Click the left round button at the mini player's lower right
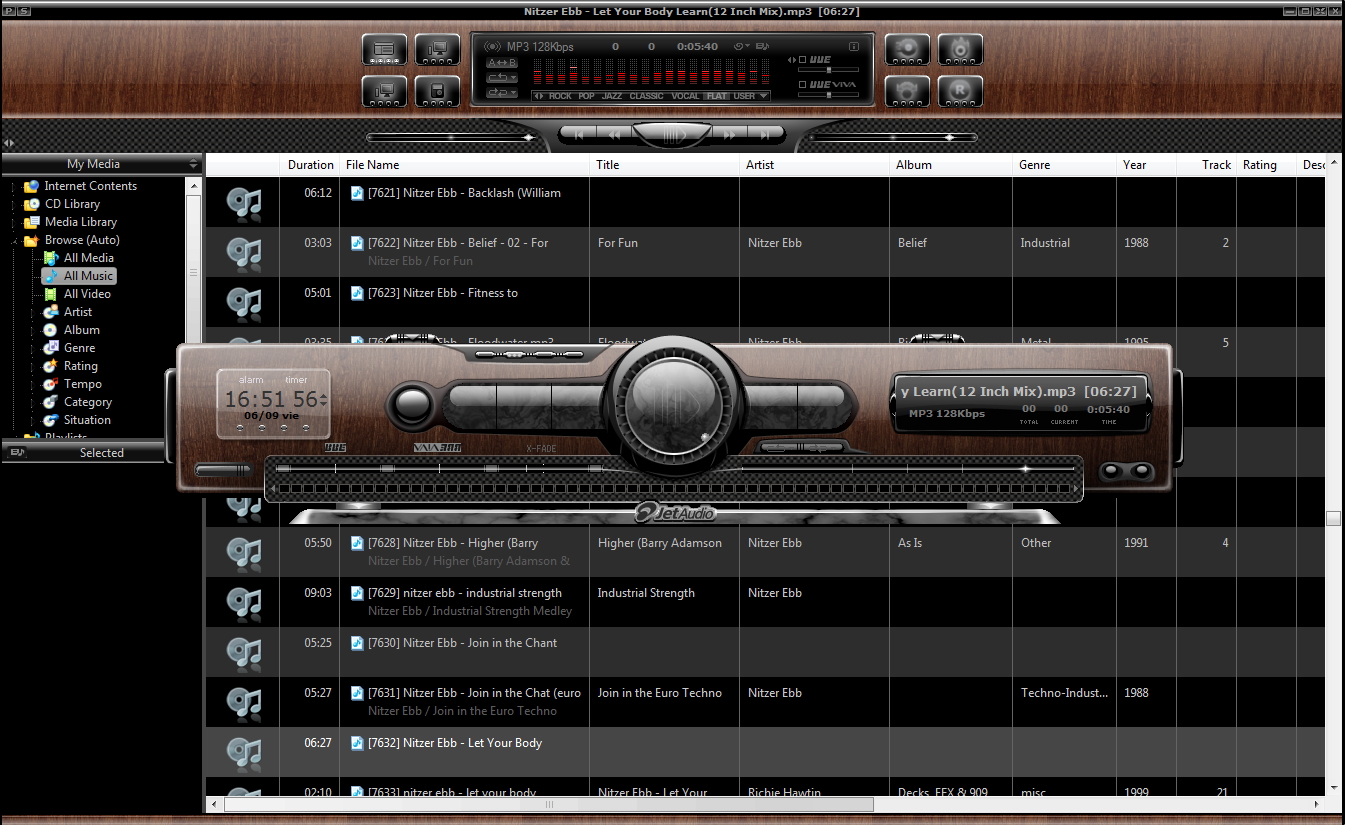The width and height of the screenshot is (1345, 825). click(1113, 470)
